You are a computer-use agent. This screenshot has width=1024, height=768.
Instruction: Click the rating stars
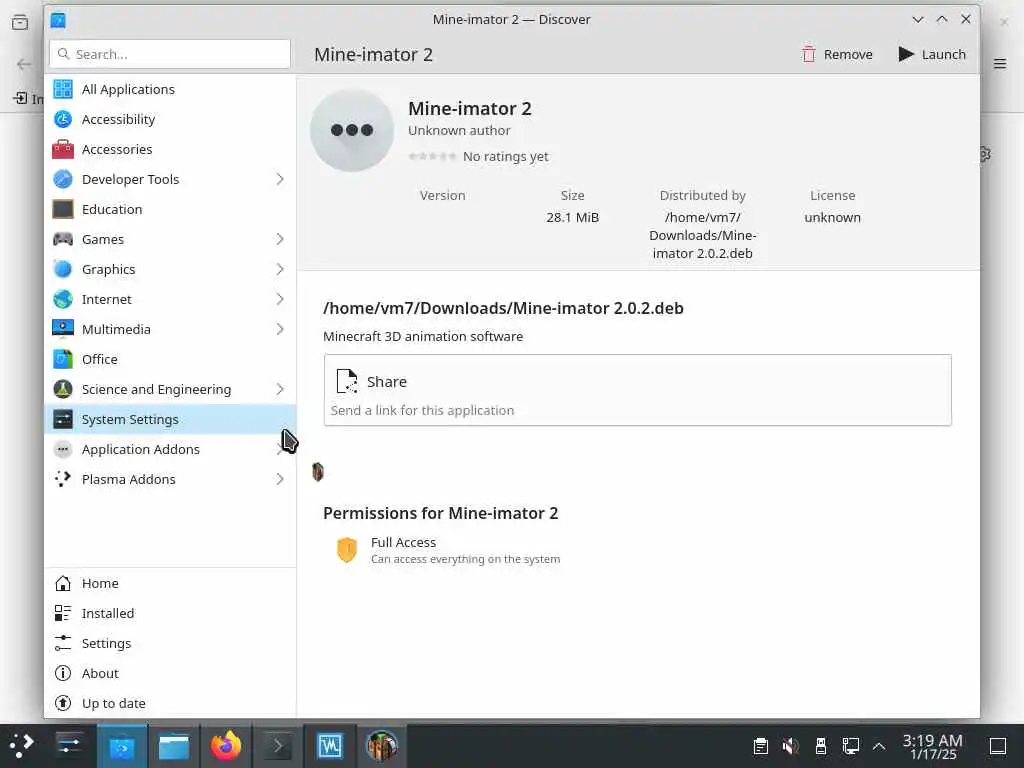point(432,157)
